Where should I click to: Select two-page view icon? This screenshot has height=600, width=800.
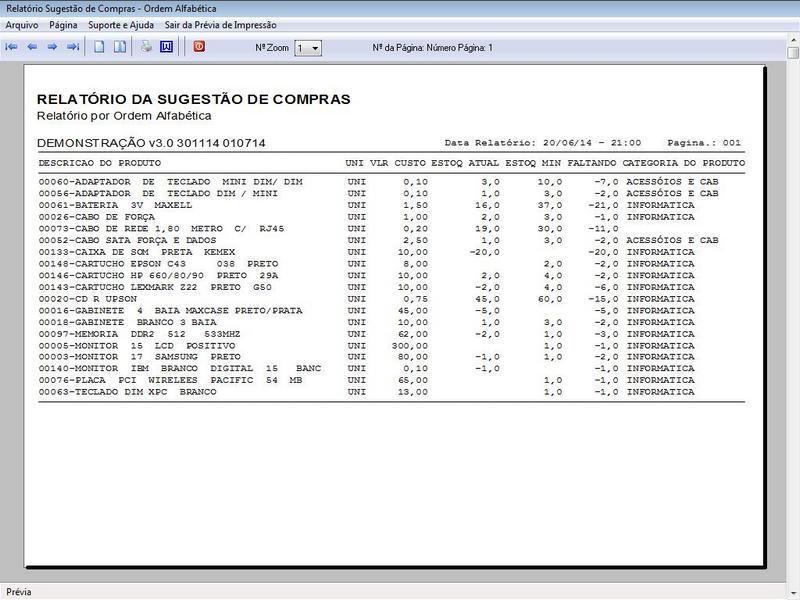pos(120,47)
